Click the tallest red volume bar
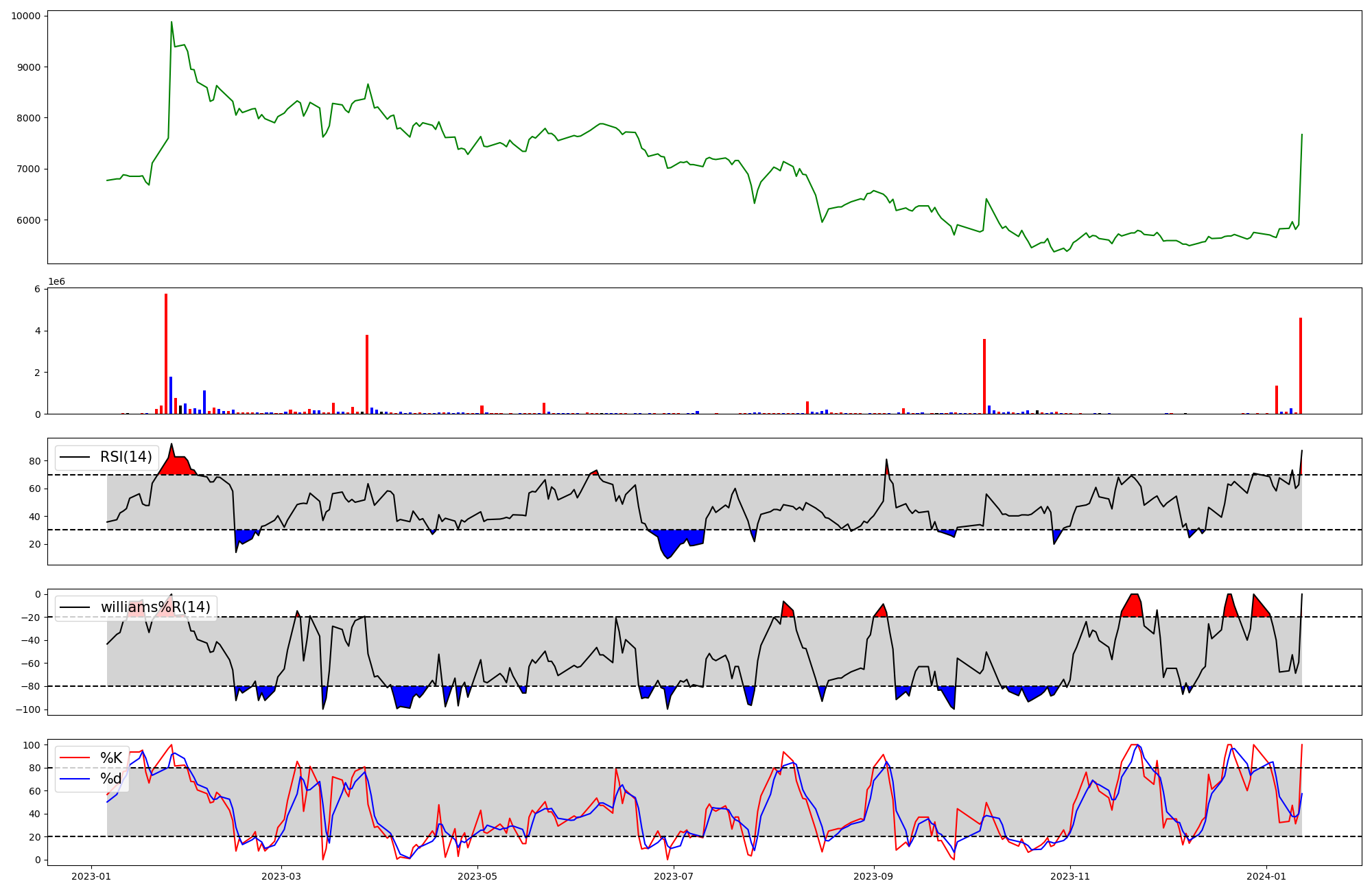The width and height of the screenshot is (1372, 892). 166,353
